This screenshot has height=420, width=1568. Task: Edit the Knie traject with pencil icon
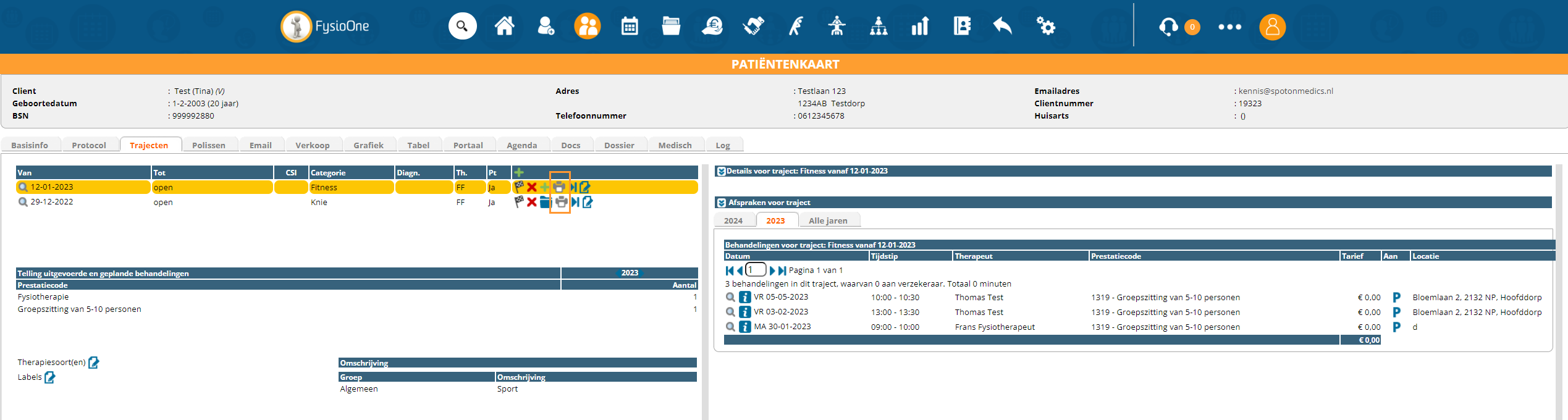[x=588, y=202]
